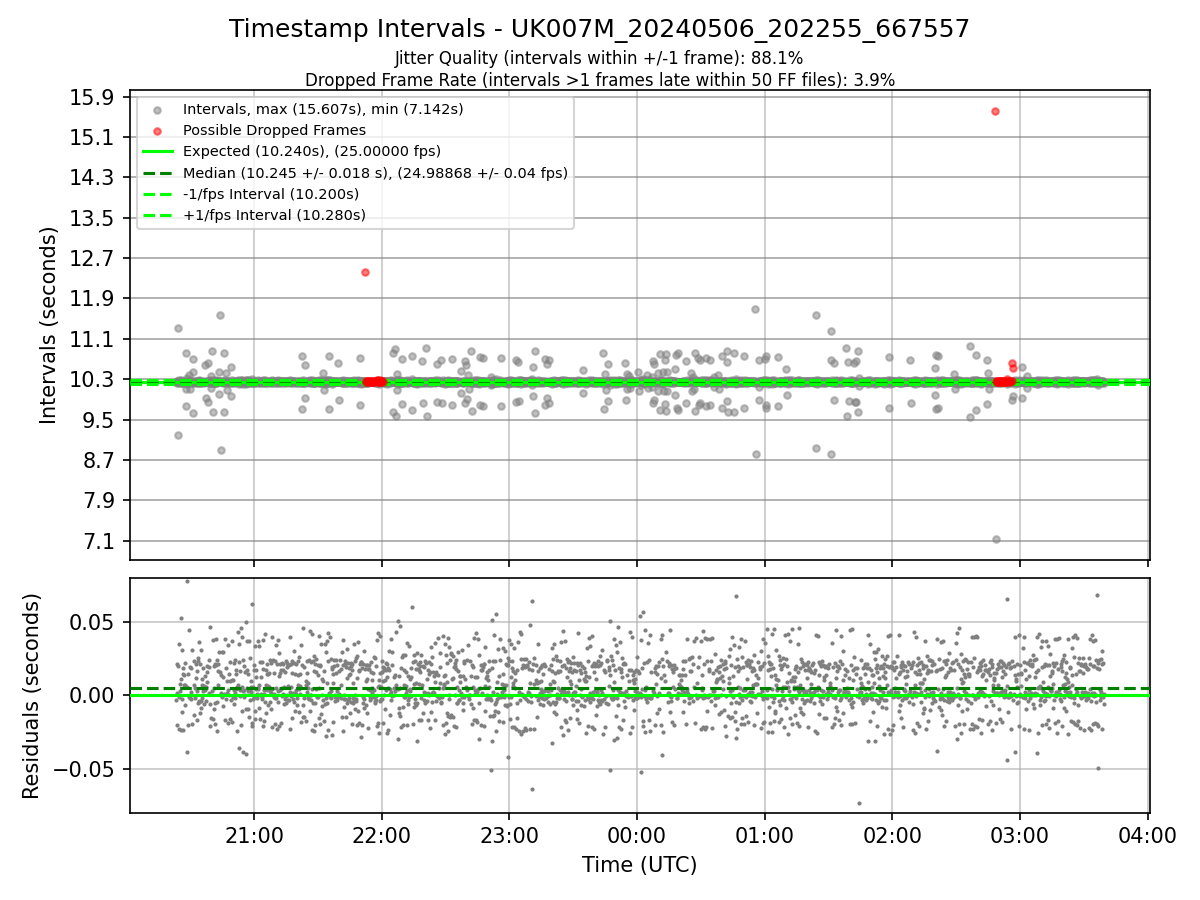1200x900 pixels.
Task: Select the Dropped Frame Rate 3.9% subtitle
Action: click(x=599, y=80)
